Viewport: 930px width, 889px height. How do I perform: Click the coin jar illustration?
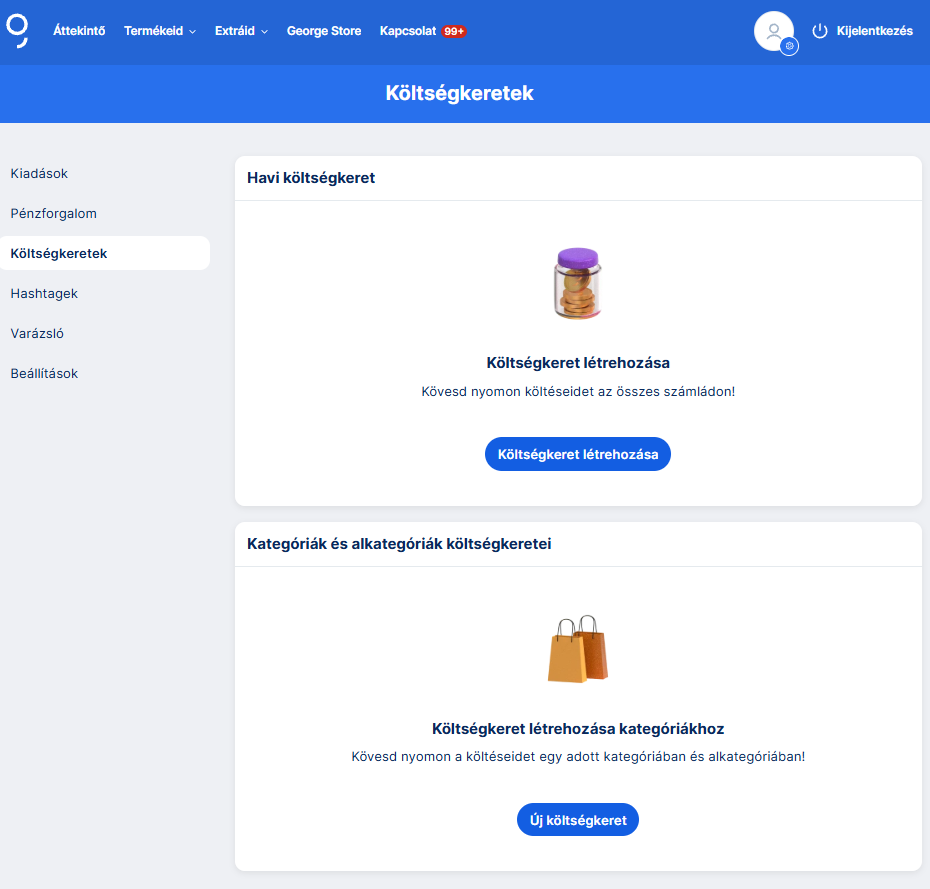(x=577, y=284)
